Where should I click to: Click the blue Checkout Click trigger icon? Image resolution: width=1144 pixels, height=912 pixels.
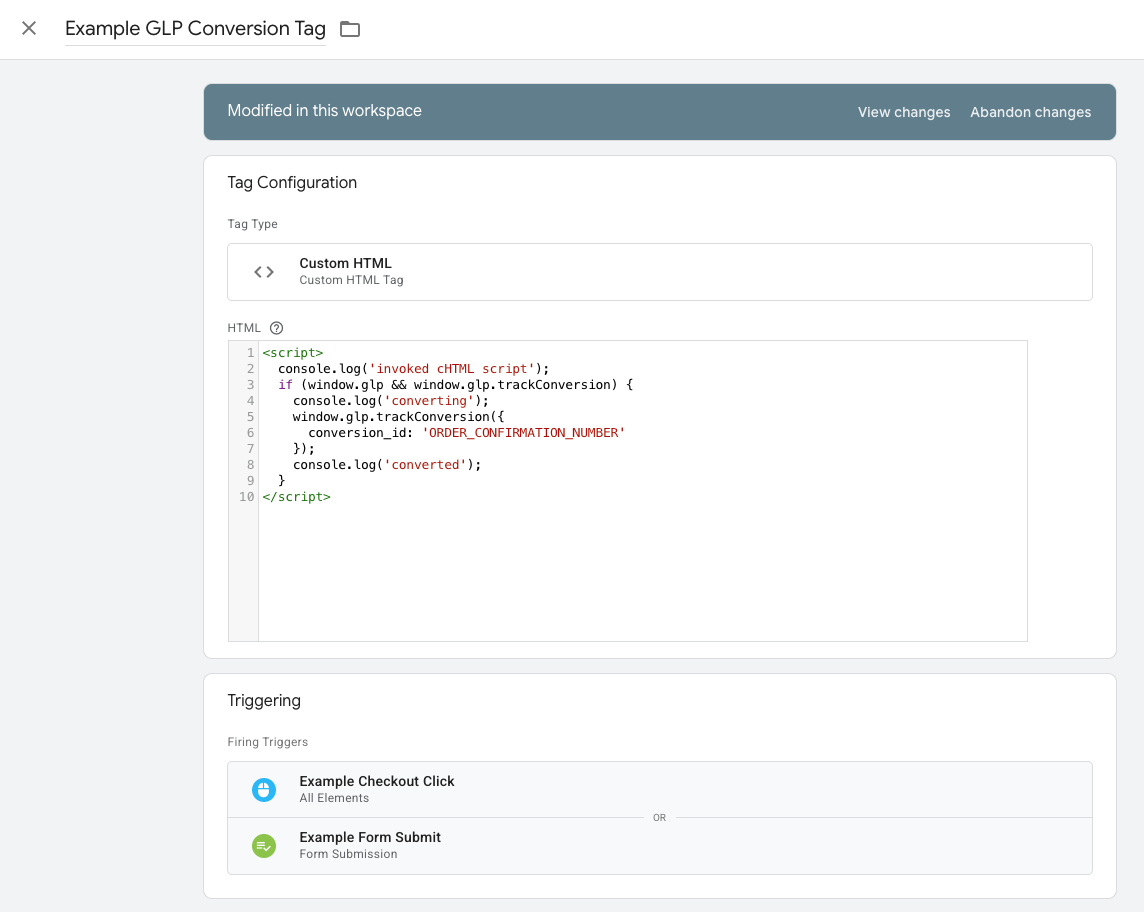(264, 790)
